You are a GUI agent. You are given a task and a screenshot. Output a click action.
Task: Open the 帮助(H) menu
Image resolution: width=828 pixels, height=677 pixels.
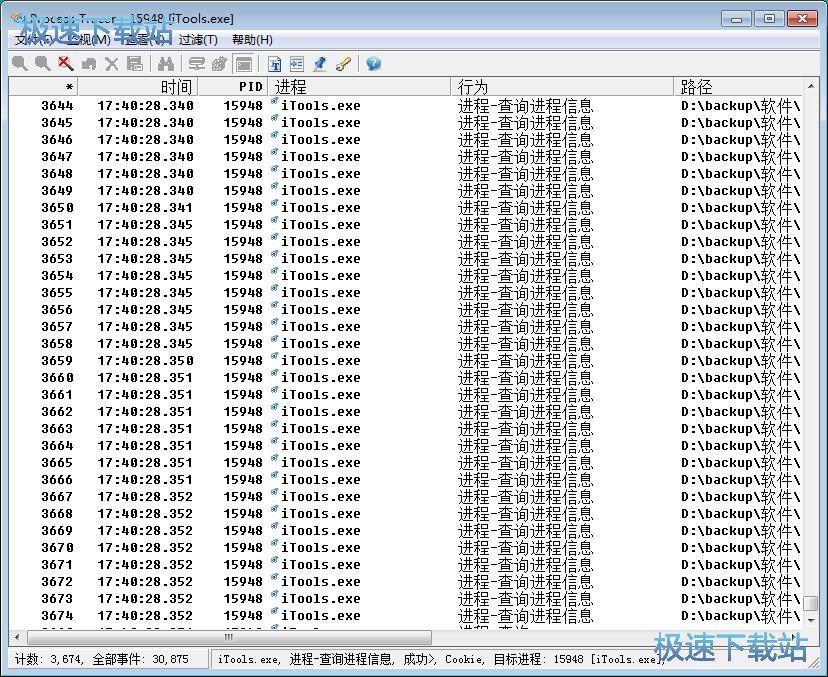pyautogui.click(x=252, y=40)
